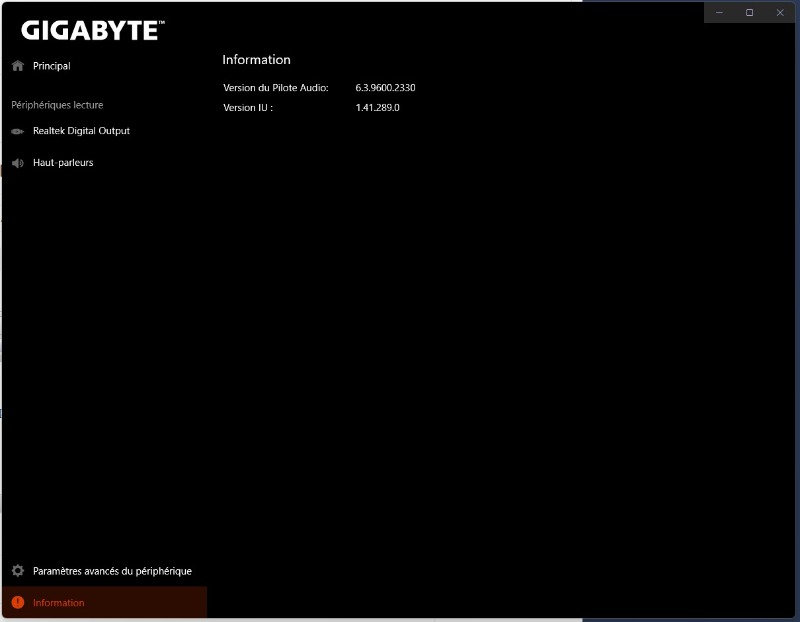800x622 pixels.
Task: Click the Realtek Digital Output device icon
Action: coord(17,131)
